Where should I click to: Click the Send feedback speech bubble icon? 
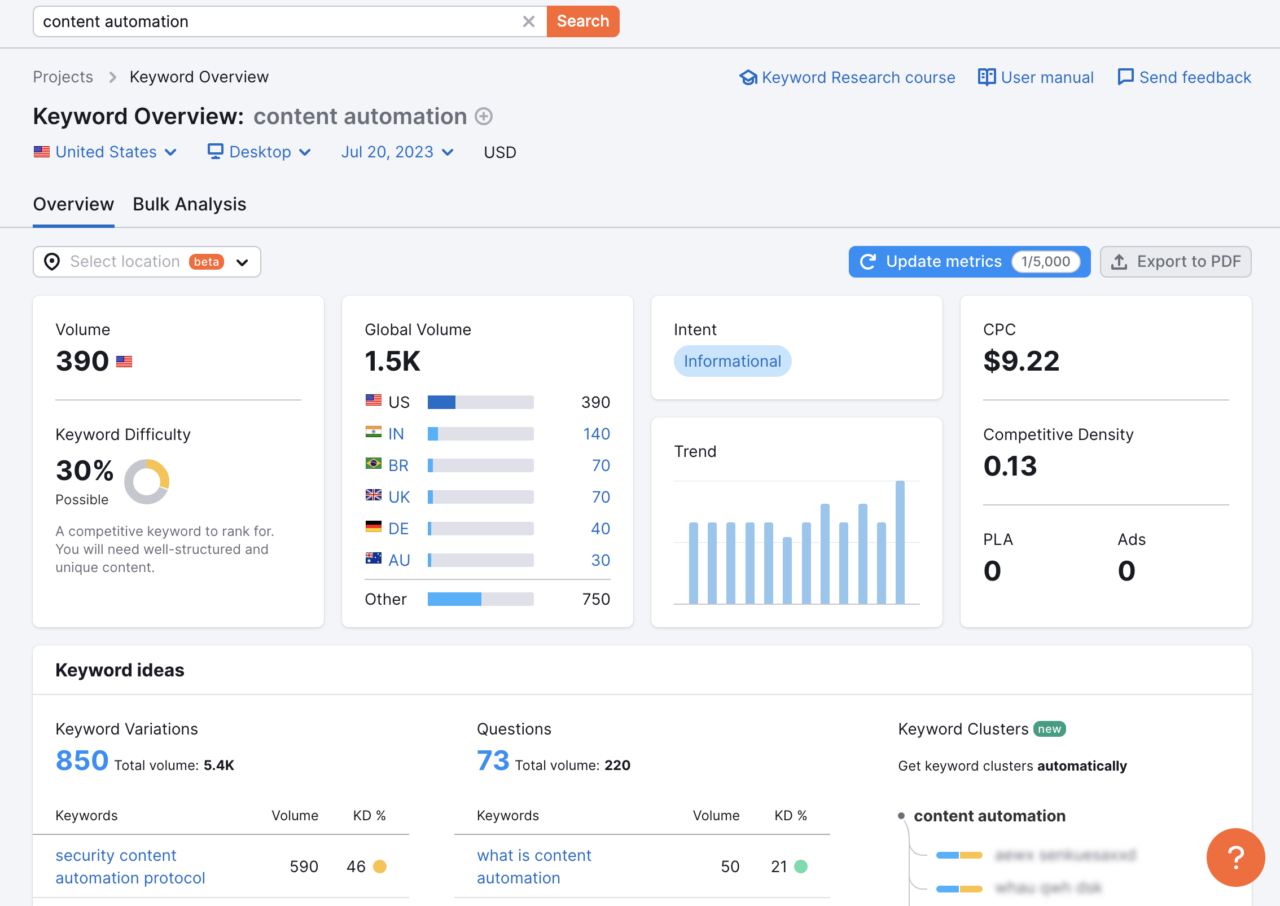1126,77
